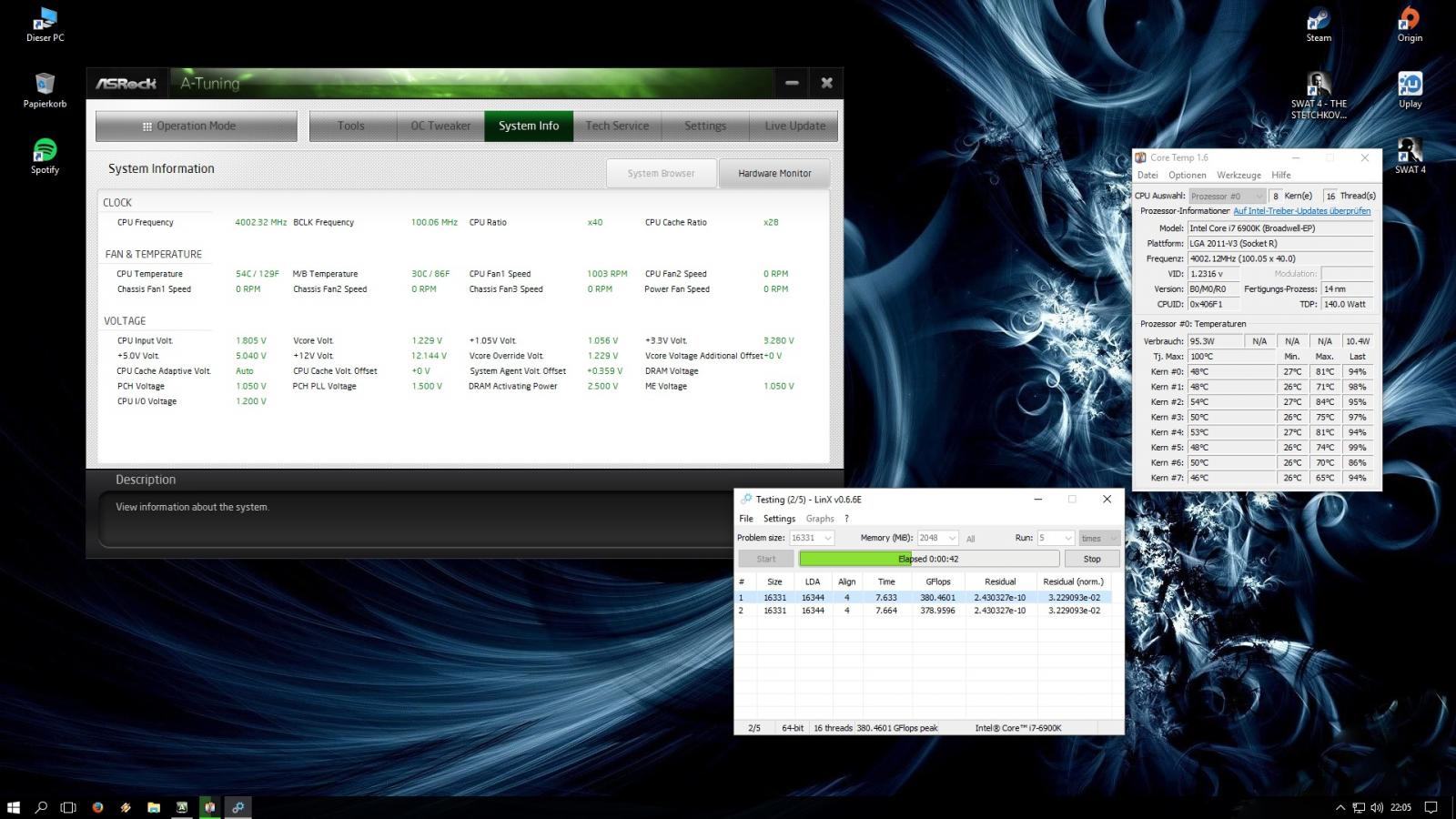Screen dimensions: 1456x819
Task: Click the Residual (norm.) column header
Action: pos(1073,581)
